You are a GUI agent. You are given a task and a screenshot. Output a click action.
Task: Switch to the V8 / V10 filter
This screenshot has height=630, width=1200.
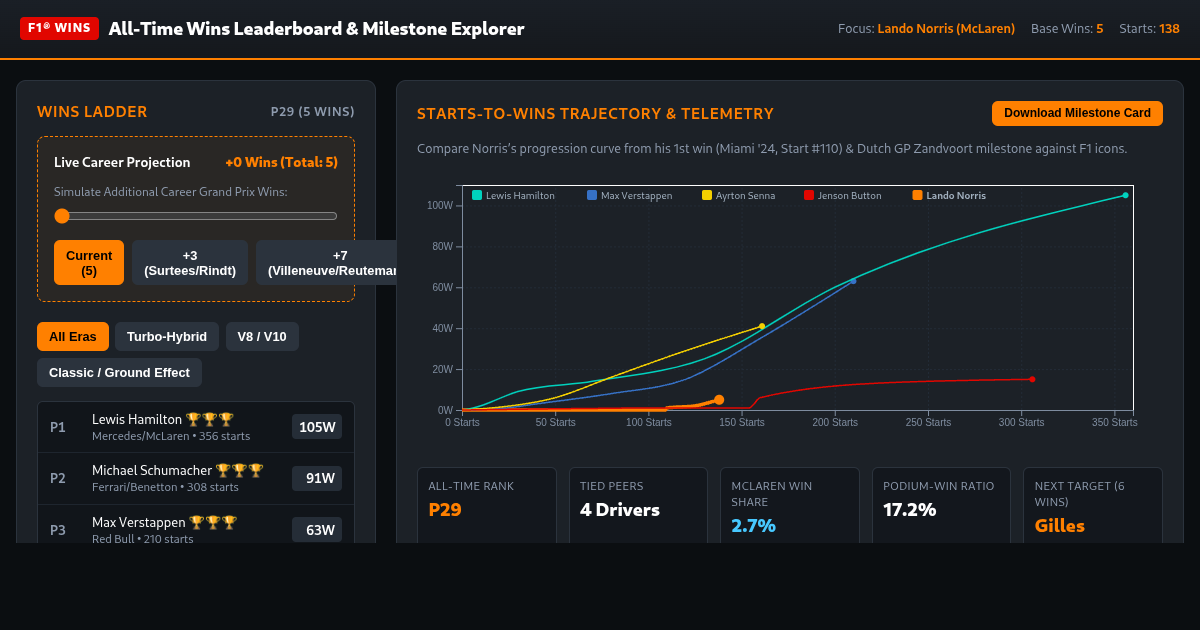(x=262, y=336)
